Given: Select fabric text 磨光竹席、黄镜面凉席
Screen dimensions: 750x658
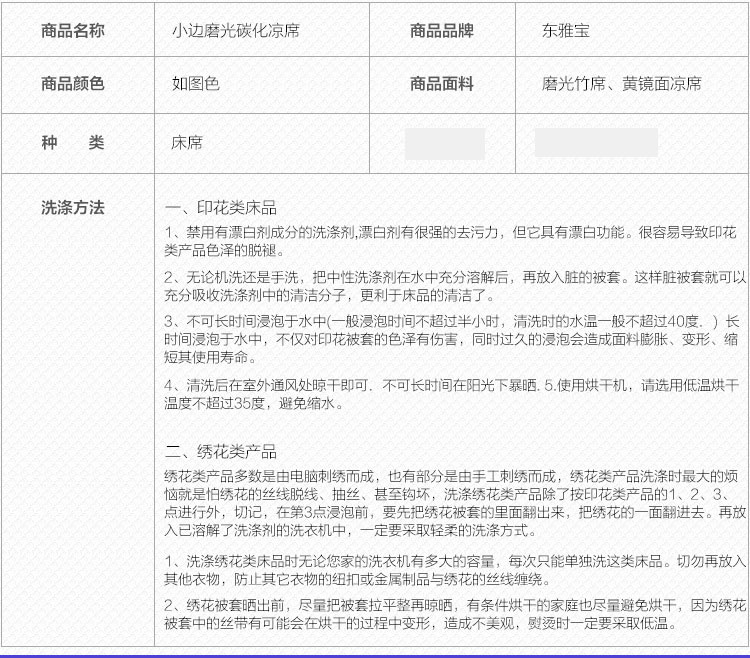Looking at the screenshot, I should point(621,84).
